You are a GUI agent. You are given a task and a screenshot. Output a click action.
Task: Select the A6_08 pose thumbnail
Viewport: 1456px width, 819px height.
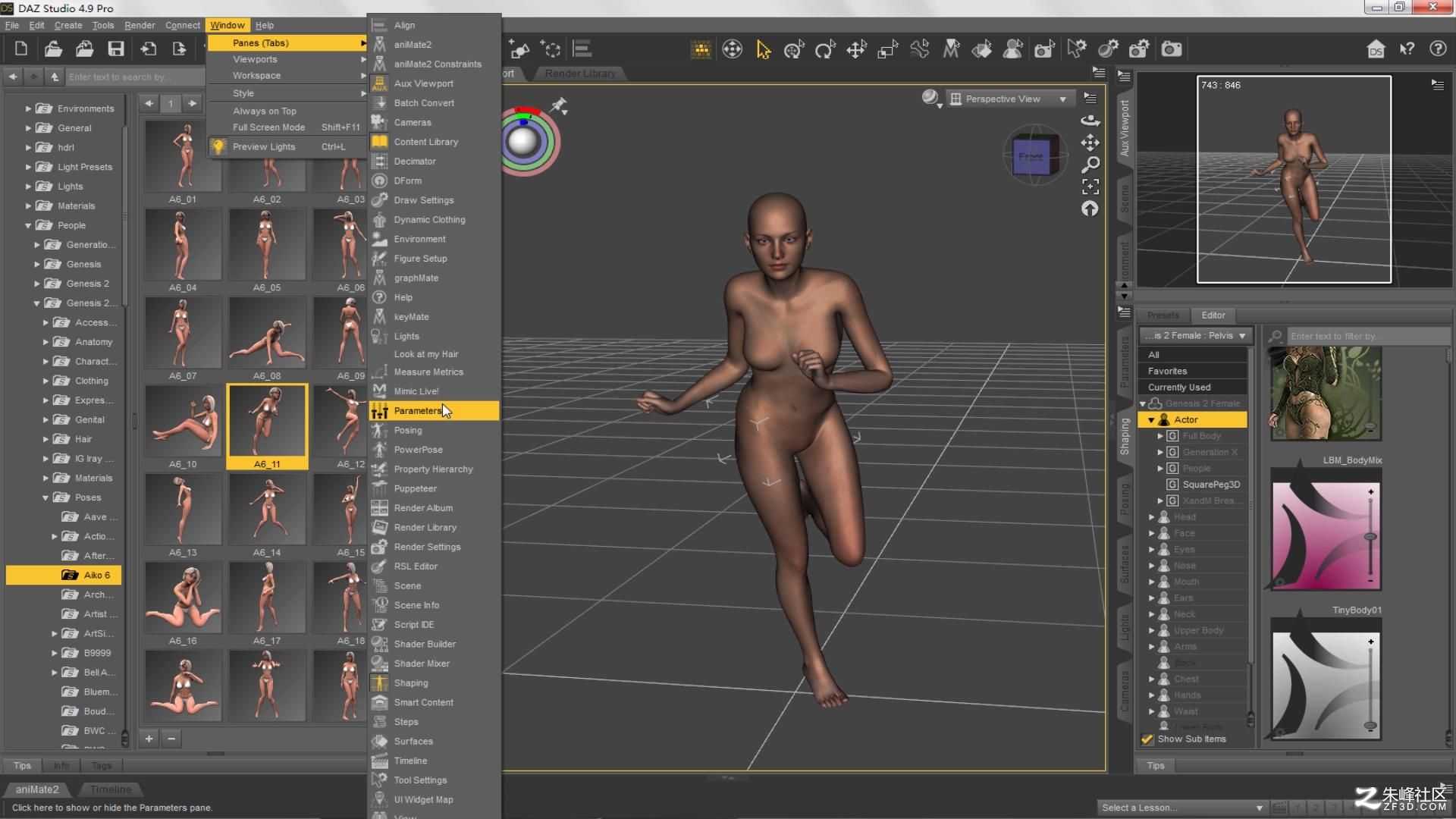[x=267, y=339]
